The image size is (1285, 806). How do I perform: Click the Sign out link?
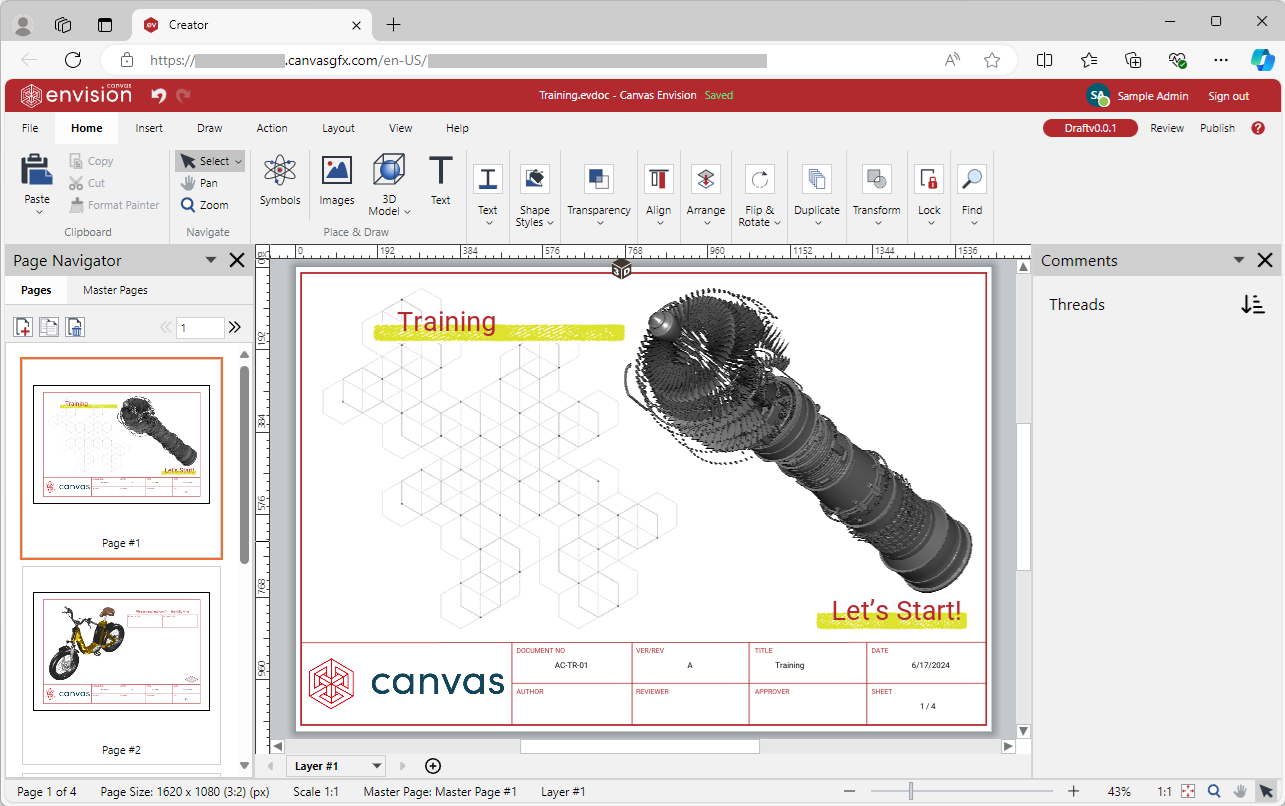coord(1228,96)
